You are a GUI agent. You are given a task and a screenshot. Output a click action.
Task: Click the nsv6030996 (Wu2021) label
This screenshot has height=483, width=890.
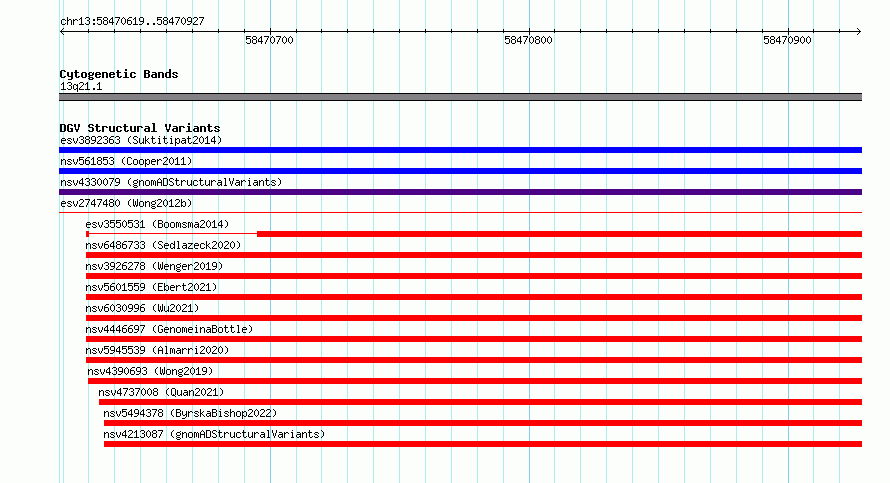coord(142,308)
